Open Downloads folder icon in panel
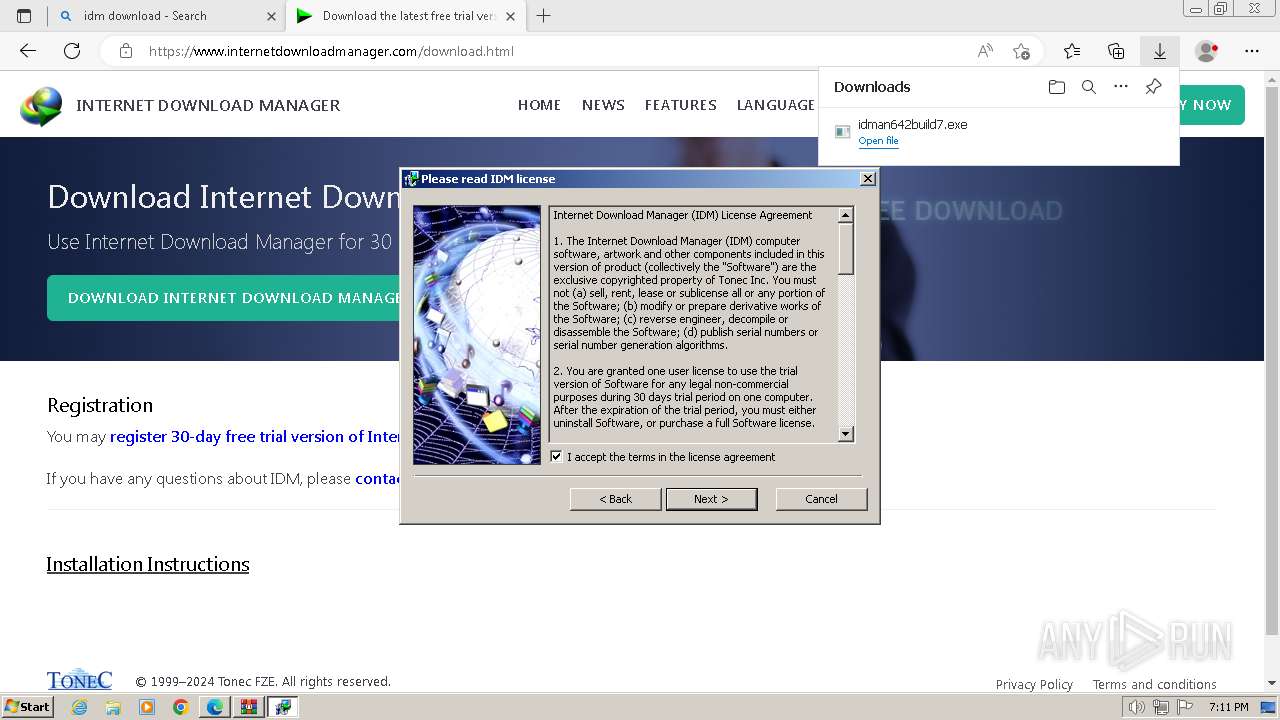 pyautogui.click(x=1057, y=87)
